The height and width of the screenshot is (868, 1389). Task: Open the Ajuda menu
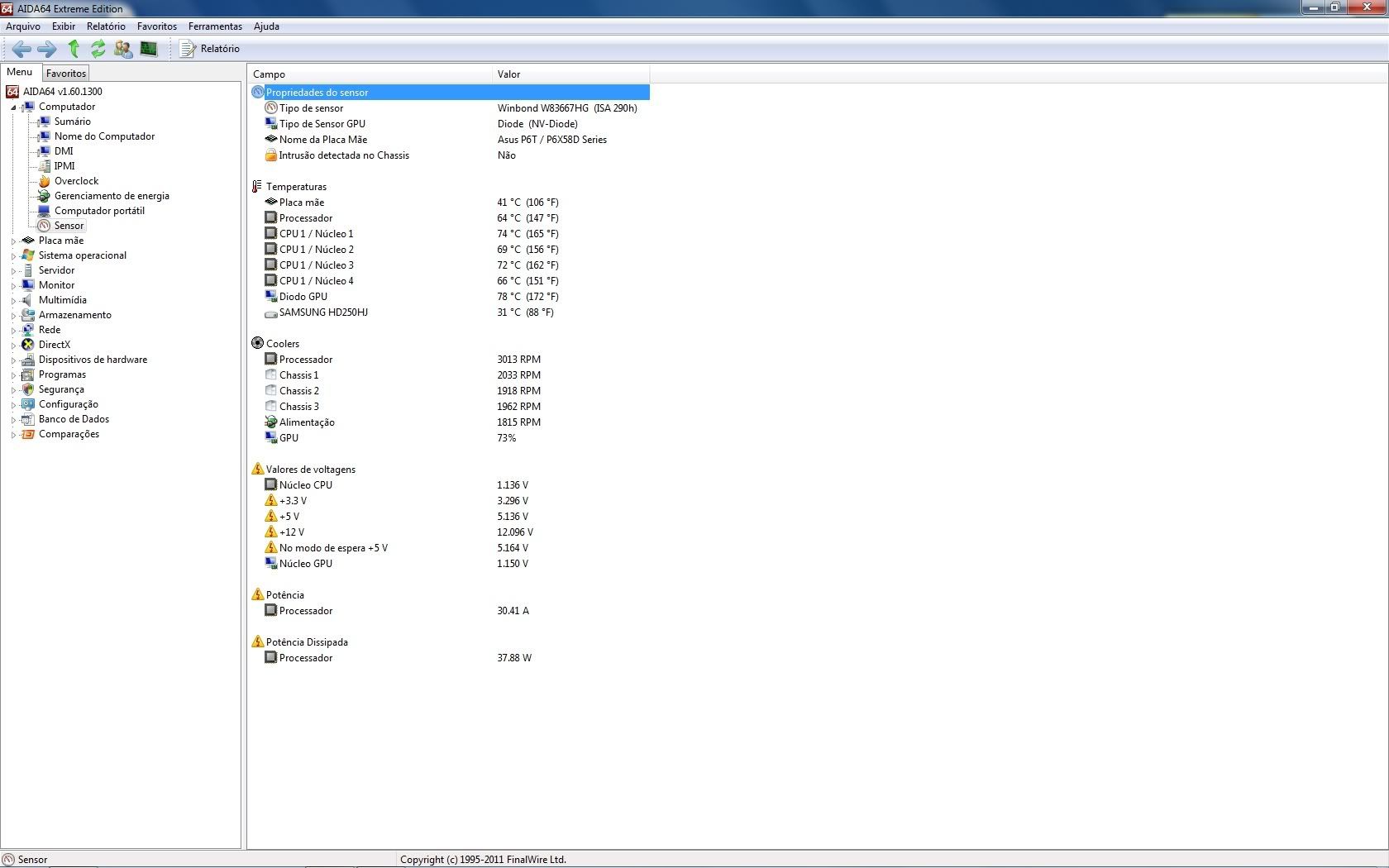pos(266,26)
